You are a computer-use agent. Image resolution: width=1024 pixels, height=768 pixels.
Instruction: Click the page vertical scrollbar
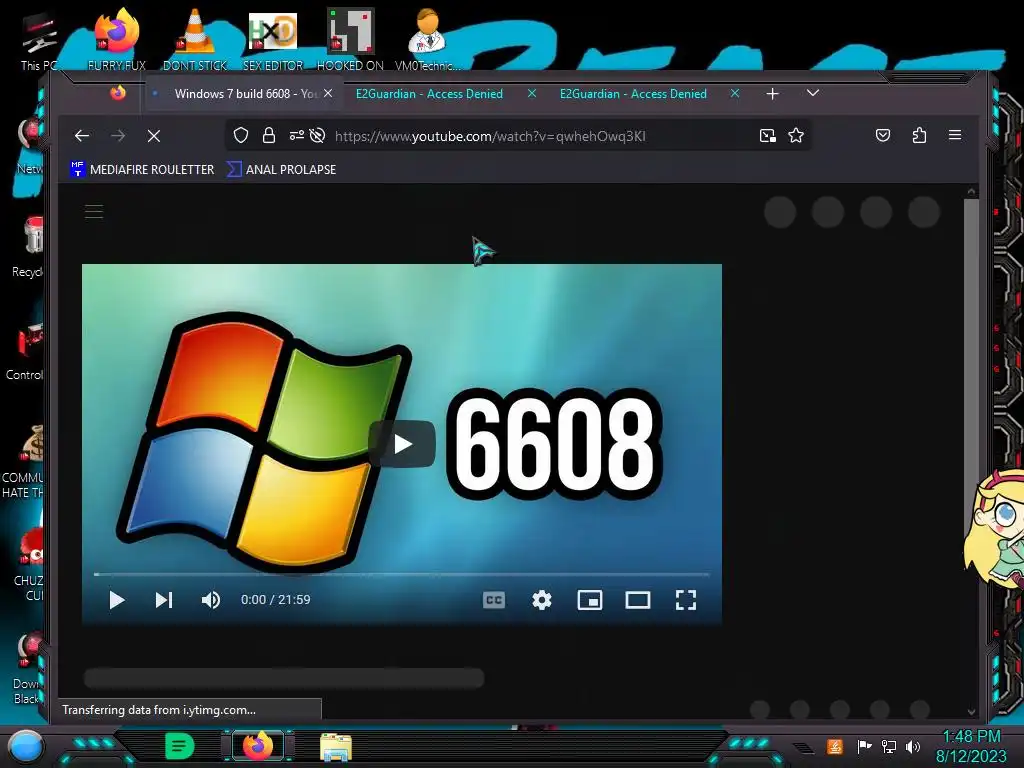tap(971, 451)
